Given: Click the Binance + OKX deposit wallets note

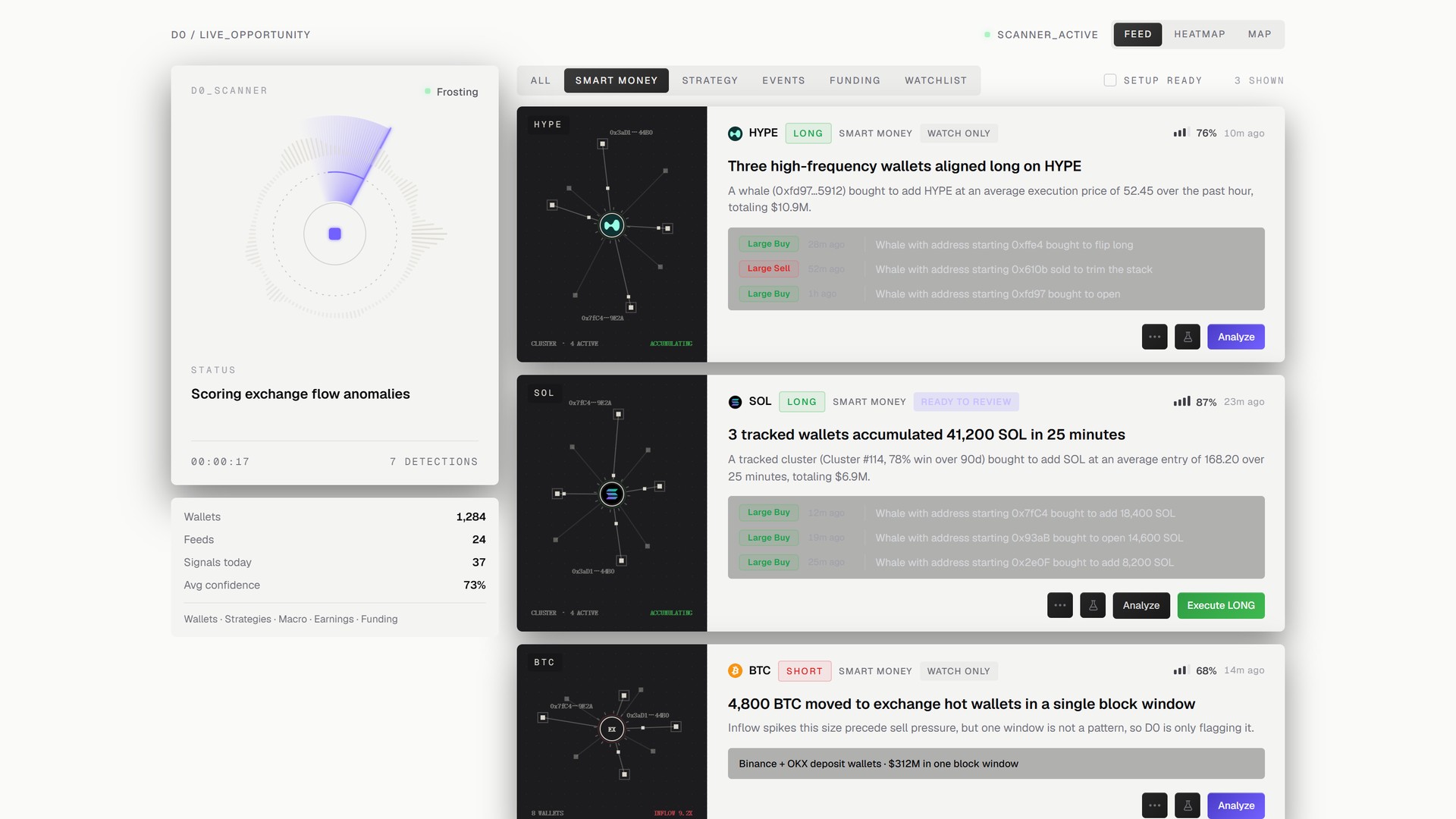Looking at the screenshot, I should pos(996,764).
